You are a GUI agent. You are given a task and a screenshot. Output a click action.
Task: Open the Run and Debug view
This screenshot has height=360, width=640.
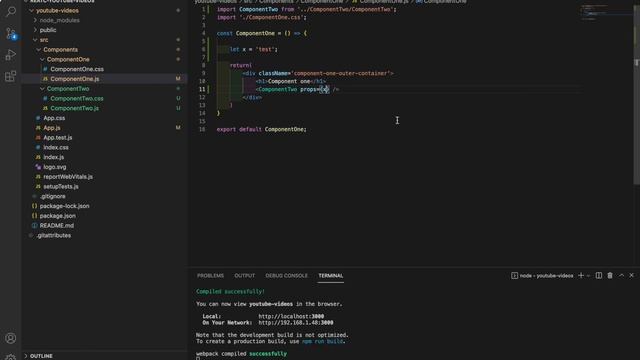tap(11, 55)
